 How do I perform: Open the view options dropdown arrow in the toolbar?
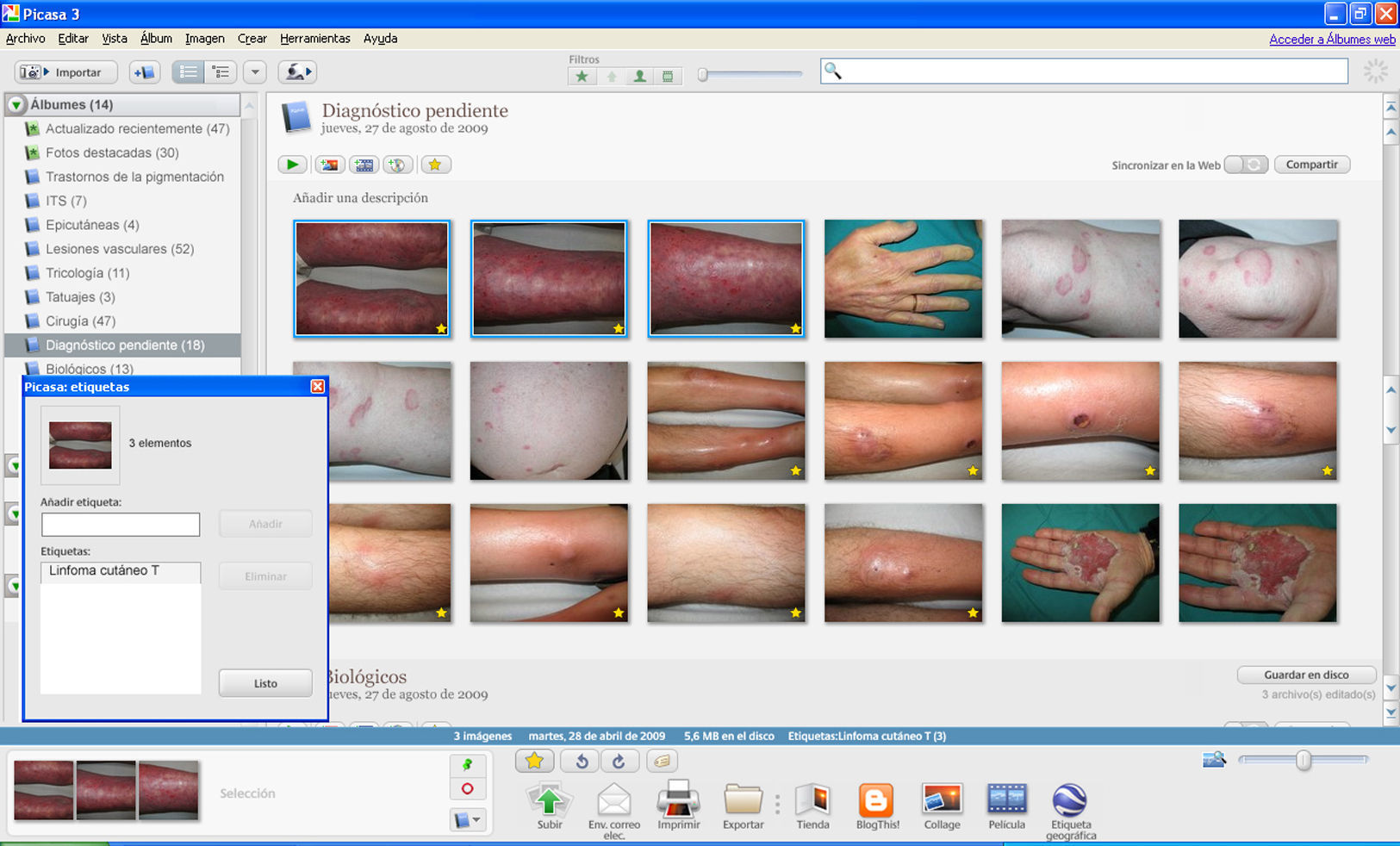(254, 72)
